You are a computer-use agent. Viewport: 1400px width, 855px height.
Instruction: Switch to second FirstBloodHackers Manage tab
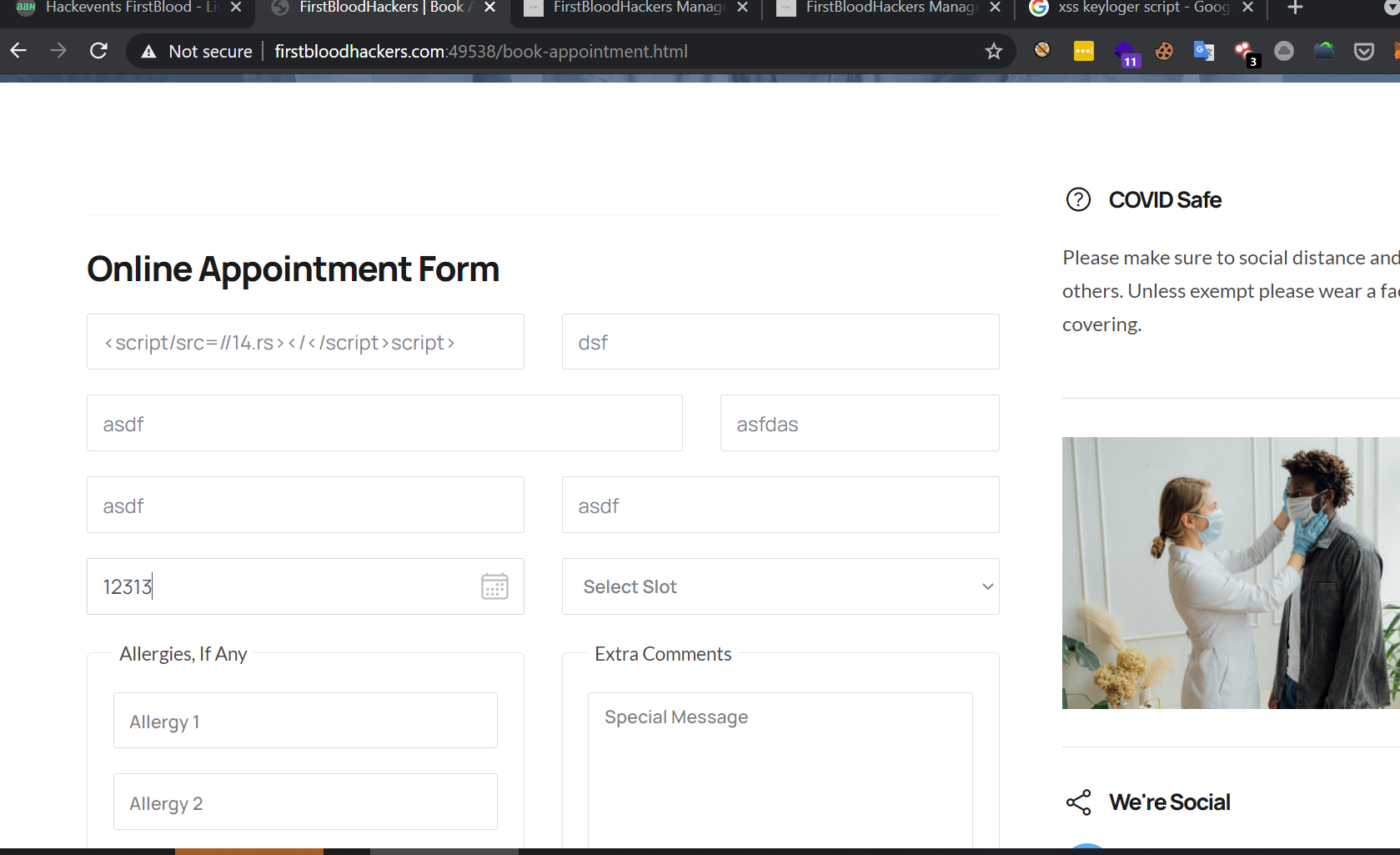tap(889, 8)
